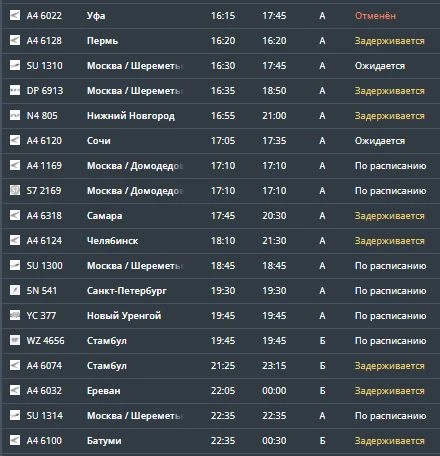This screenshot has width=440, height=456.
Task: Open flight A4 6128 from Пермь
Action: (x=220, y=41)
